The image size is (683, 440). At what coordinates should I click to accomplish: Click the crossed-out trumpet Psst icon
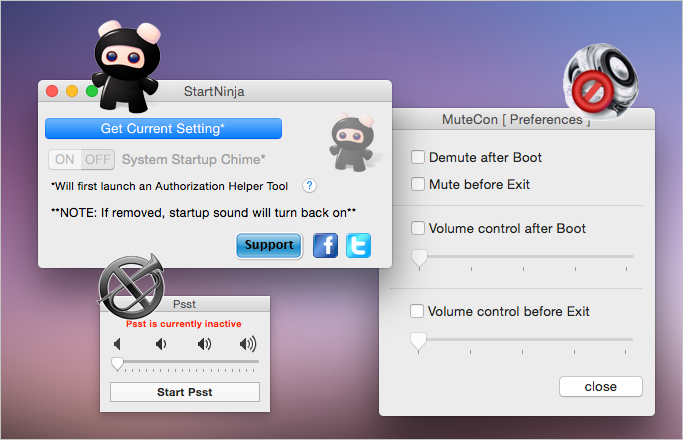pyautogui.click(x=132, y=286)
